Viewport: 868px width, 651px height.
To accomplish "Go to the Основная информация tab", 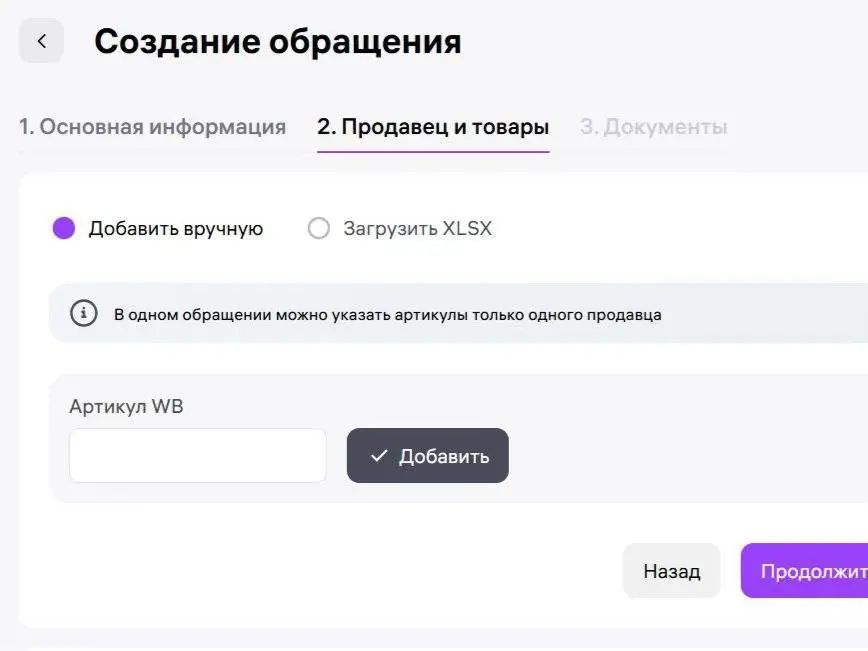I will (152, 127).
